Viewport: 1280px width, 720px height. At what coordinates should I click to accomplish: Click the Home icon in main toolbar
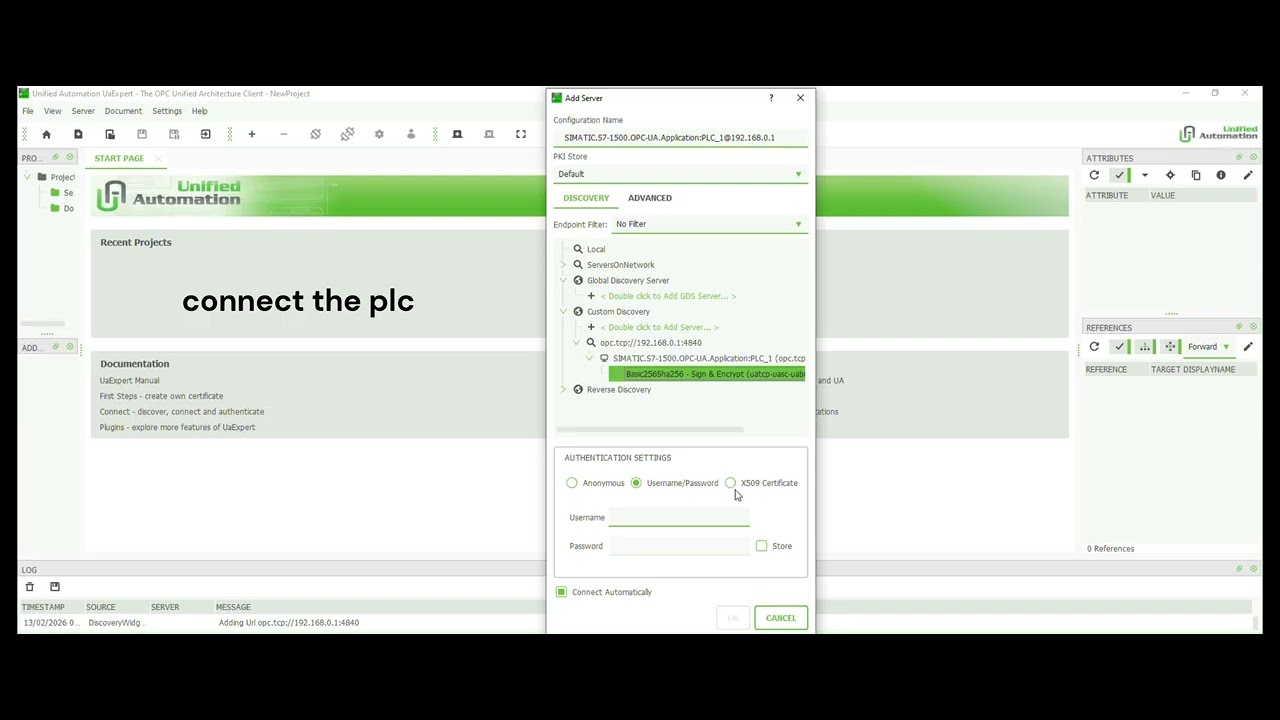(x=46, y=134)
